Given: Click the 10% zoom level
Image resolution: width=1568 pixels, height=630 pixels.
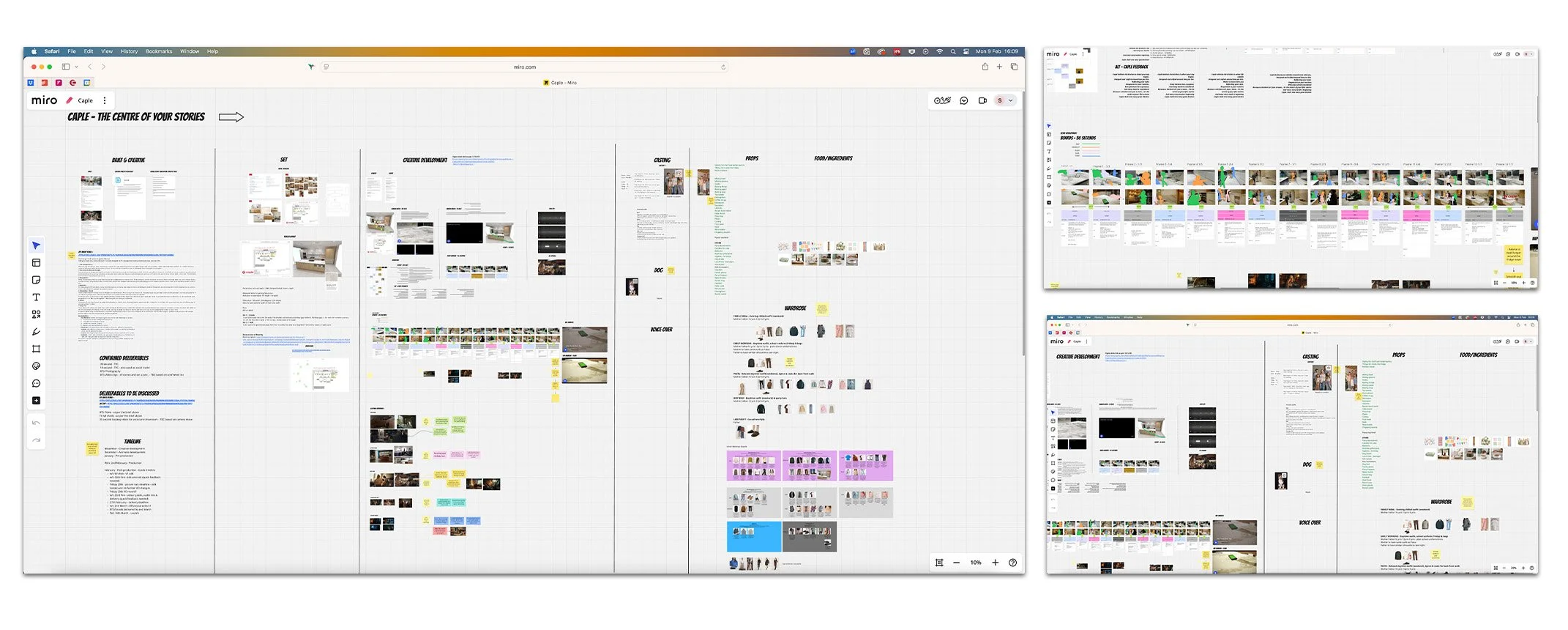Looking at the screenshot, I should [x=976, y=563].
